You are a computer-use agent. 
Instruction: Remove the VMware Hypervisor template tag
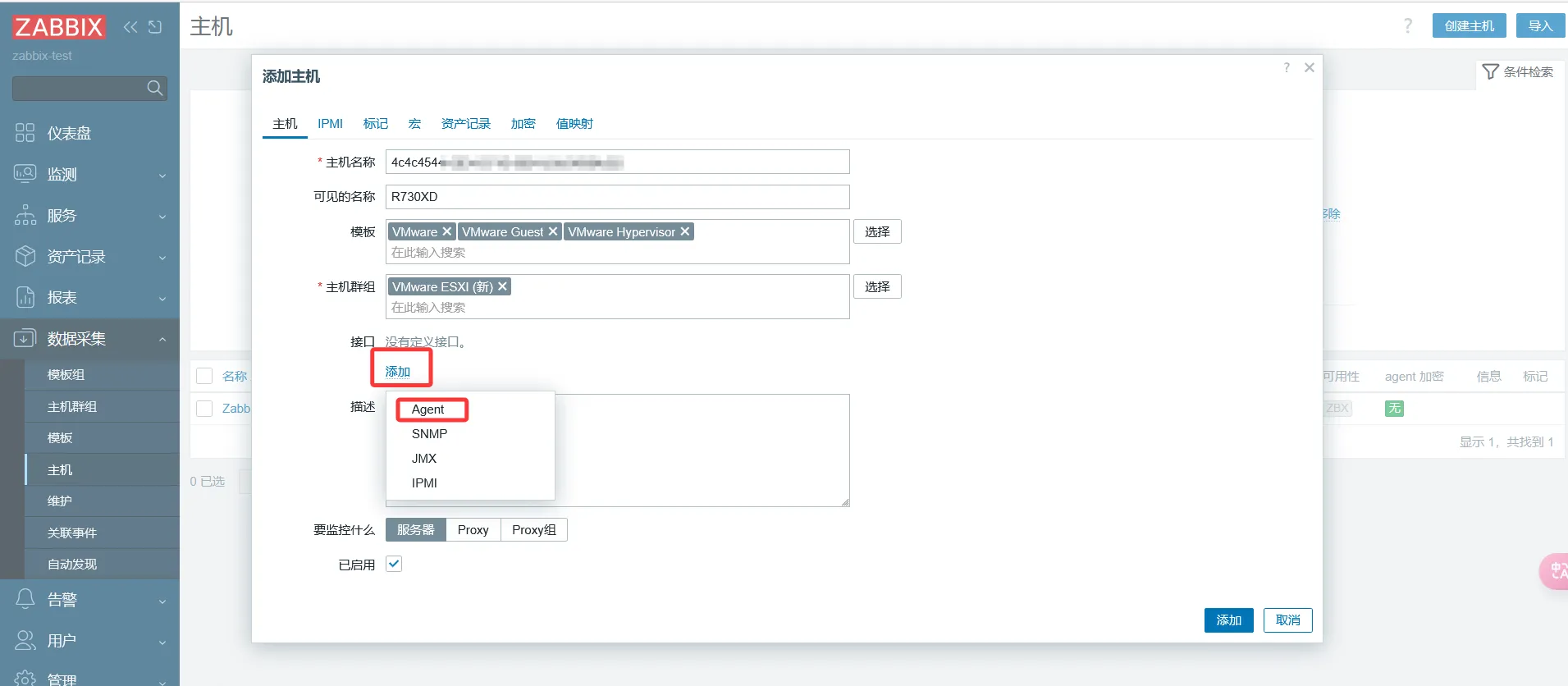[685, 231]
